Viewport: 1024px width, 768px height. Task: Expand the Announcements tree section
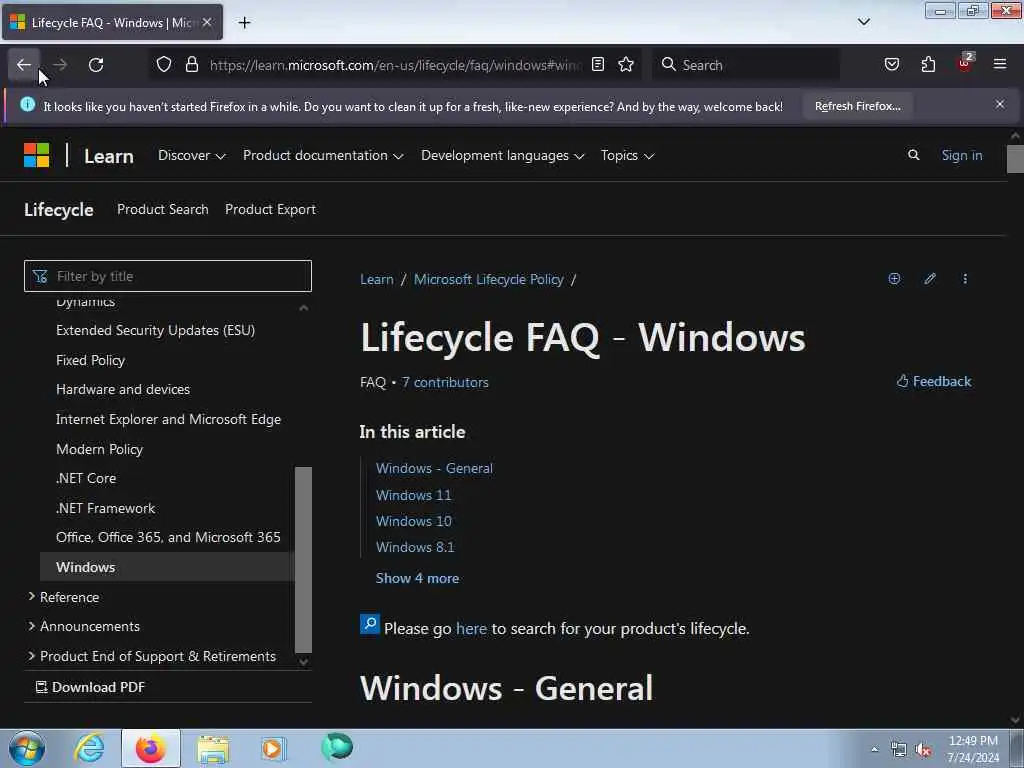click(x=84, y=626)
